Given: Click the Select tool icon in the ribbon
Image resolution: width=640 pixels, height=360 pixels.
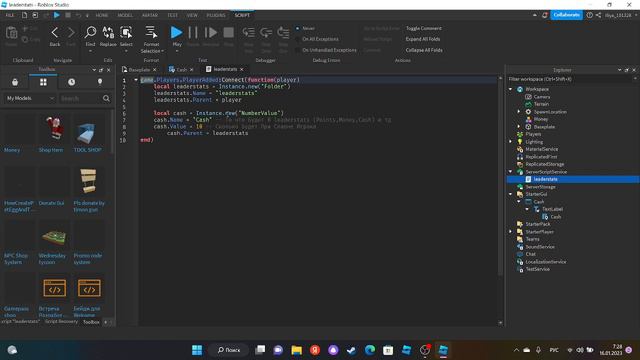Looking at the screenshot, I should [x=126, y=32].
